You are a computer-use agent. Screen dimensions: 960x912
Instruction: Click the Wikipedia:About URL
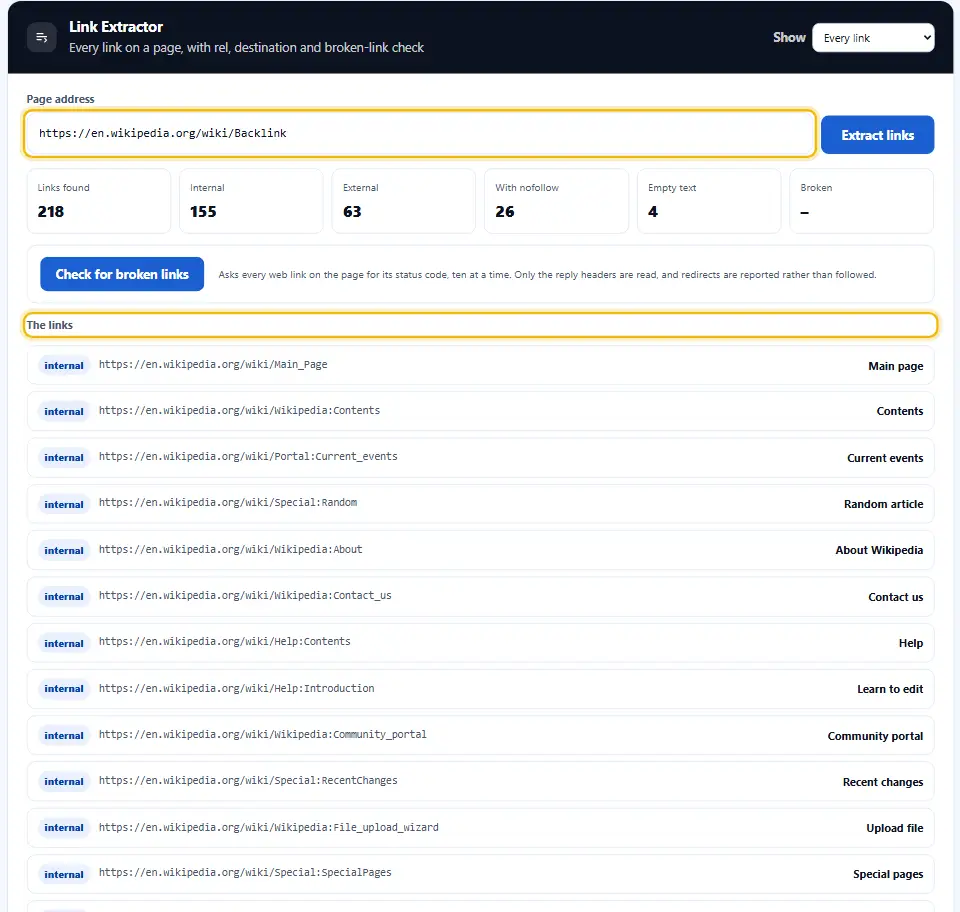point(230,549)
